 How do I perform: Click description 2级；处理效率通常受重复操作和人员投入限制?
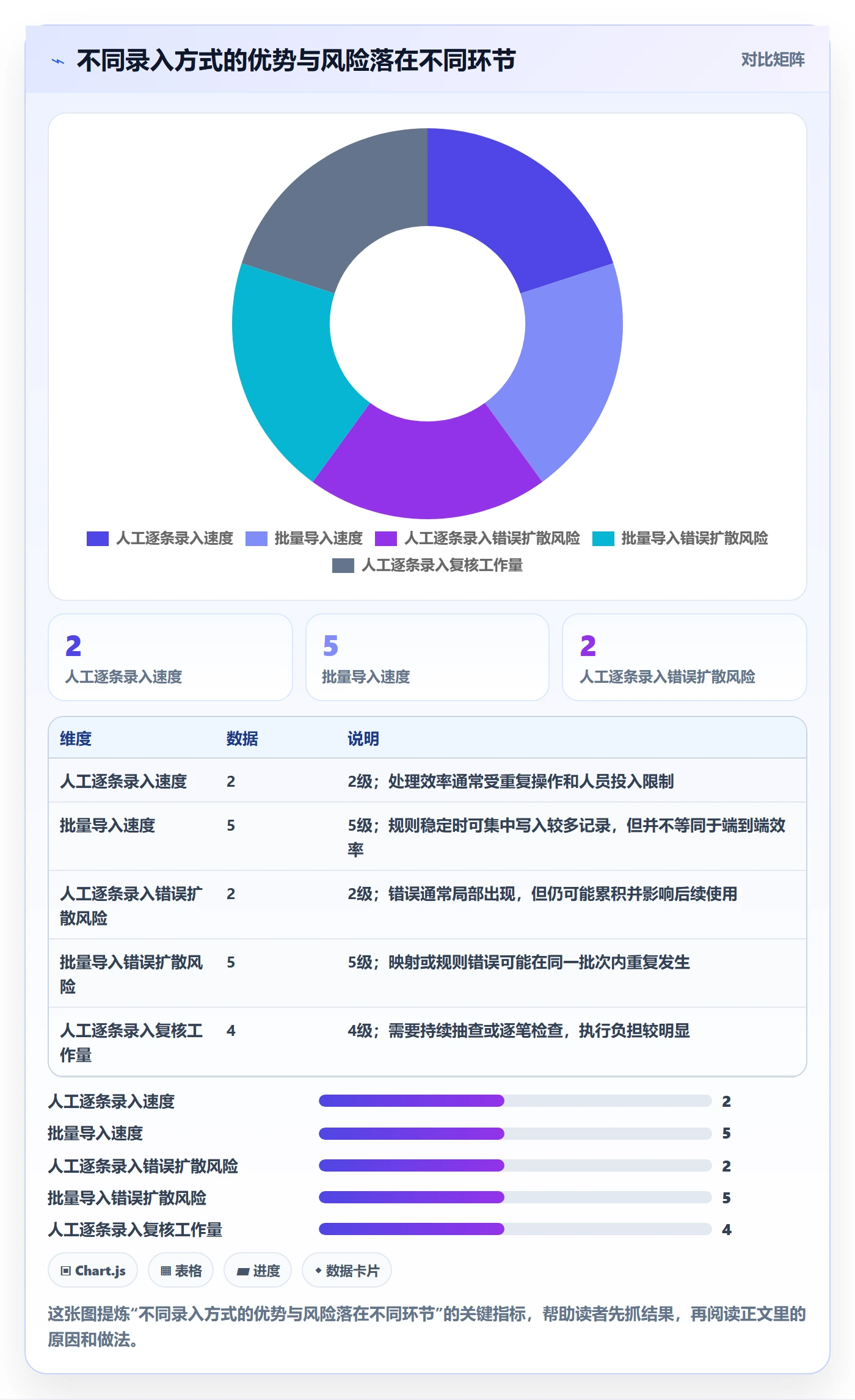click(511, 781)
